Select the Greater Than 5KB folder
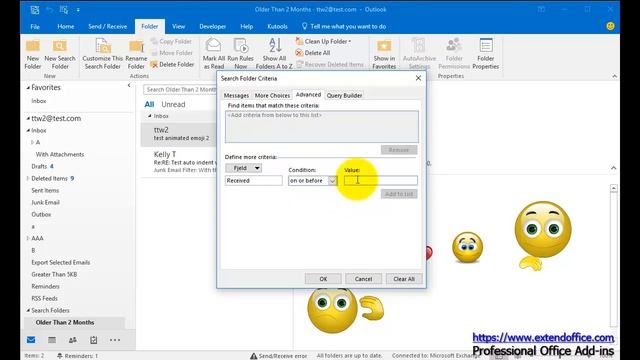640x360 pixels. (x=54, y=274)
